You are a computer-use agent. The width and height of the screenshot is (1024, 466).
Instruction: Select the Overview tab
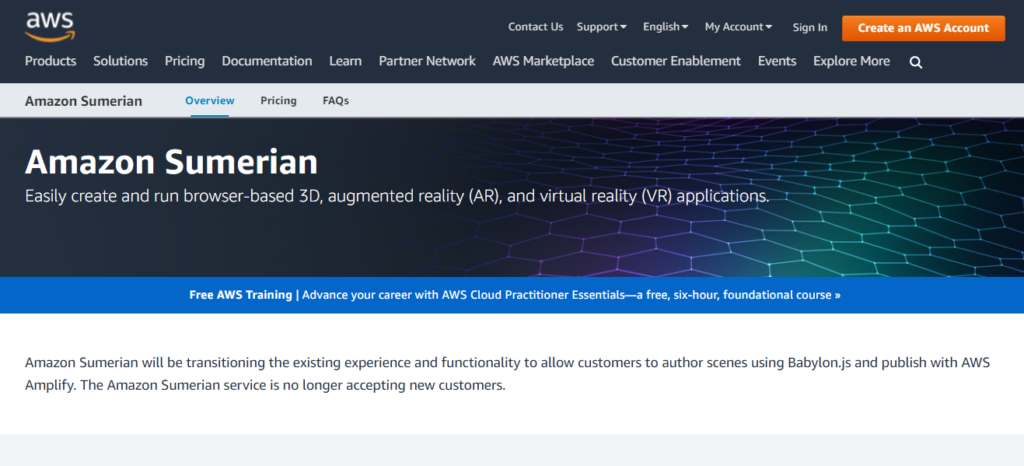pyautogui.click(x=210, y=101)
